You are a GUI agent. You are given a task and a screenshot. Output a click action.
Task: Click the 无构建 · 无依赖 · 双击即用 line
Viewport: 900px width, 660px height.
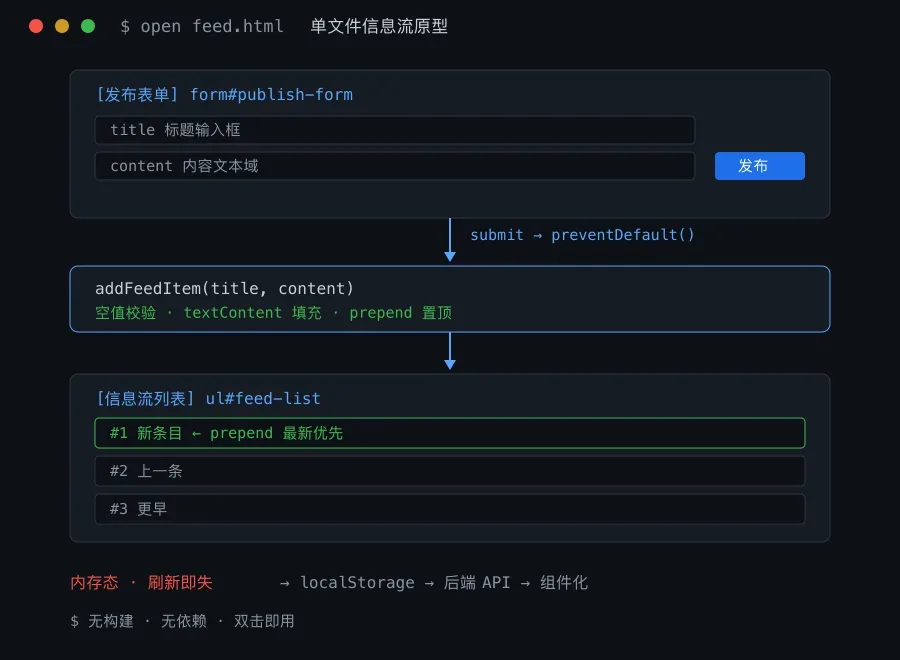click(x=191, y=621)
